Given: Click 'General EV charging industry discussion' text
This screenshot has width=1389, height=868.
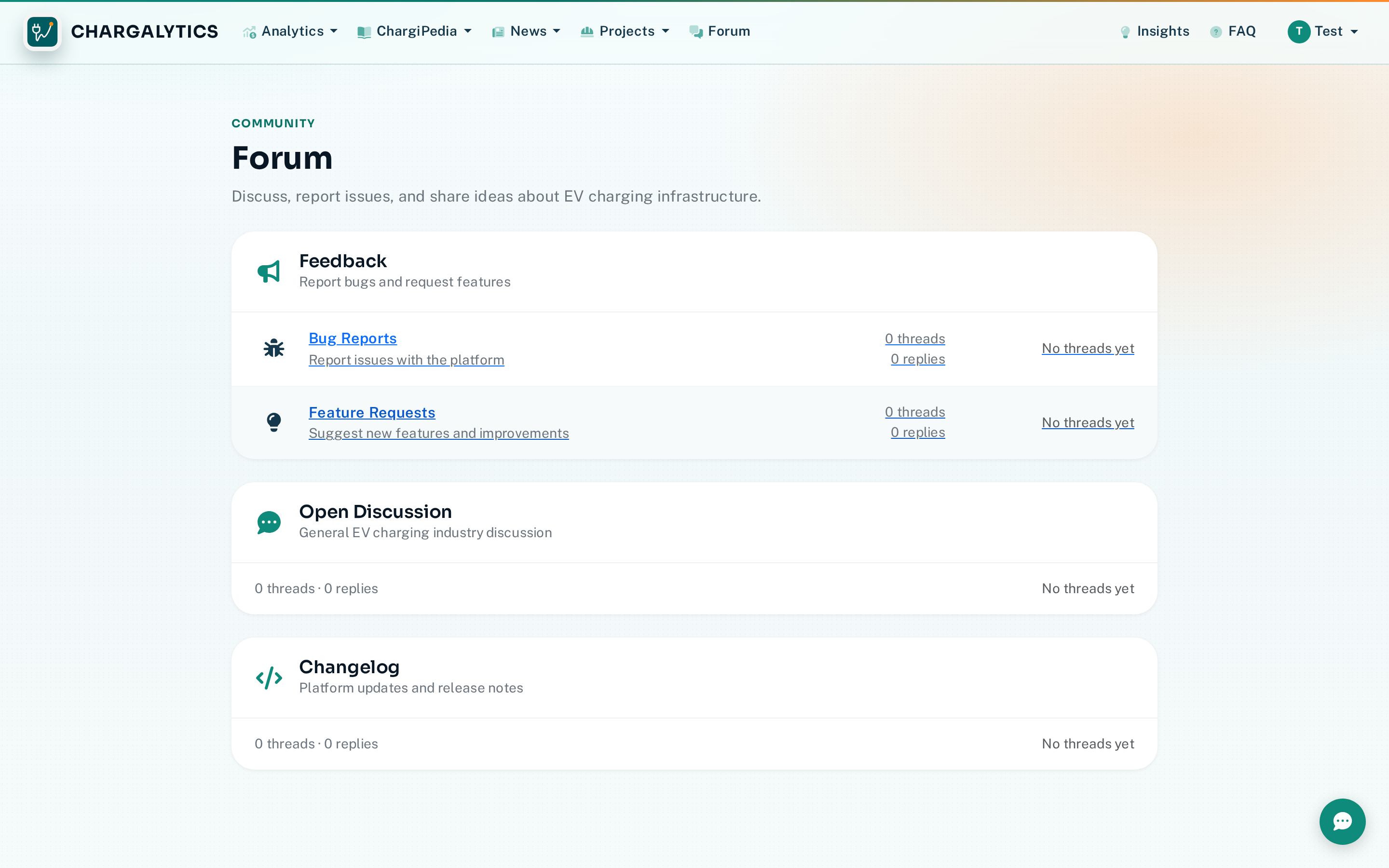Looking at the screenshot, I should [425, 533].
